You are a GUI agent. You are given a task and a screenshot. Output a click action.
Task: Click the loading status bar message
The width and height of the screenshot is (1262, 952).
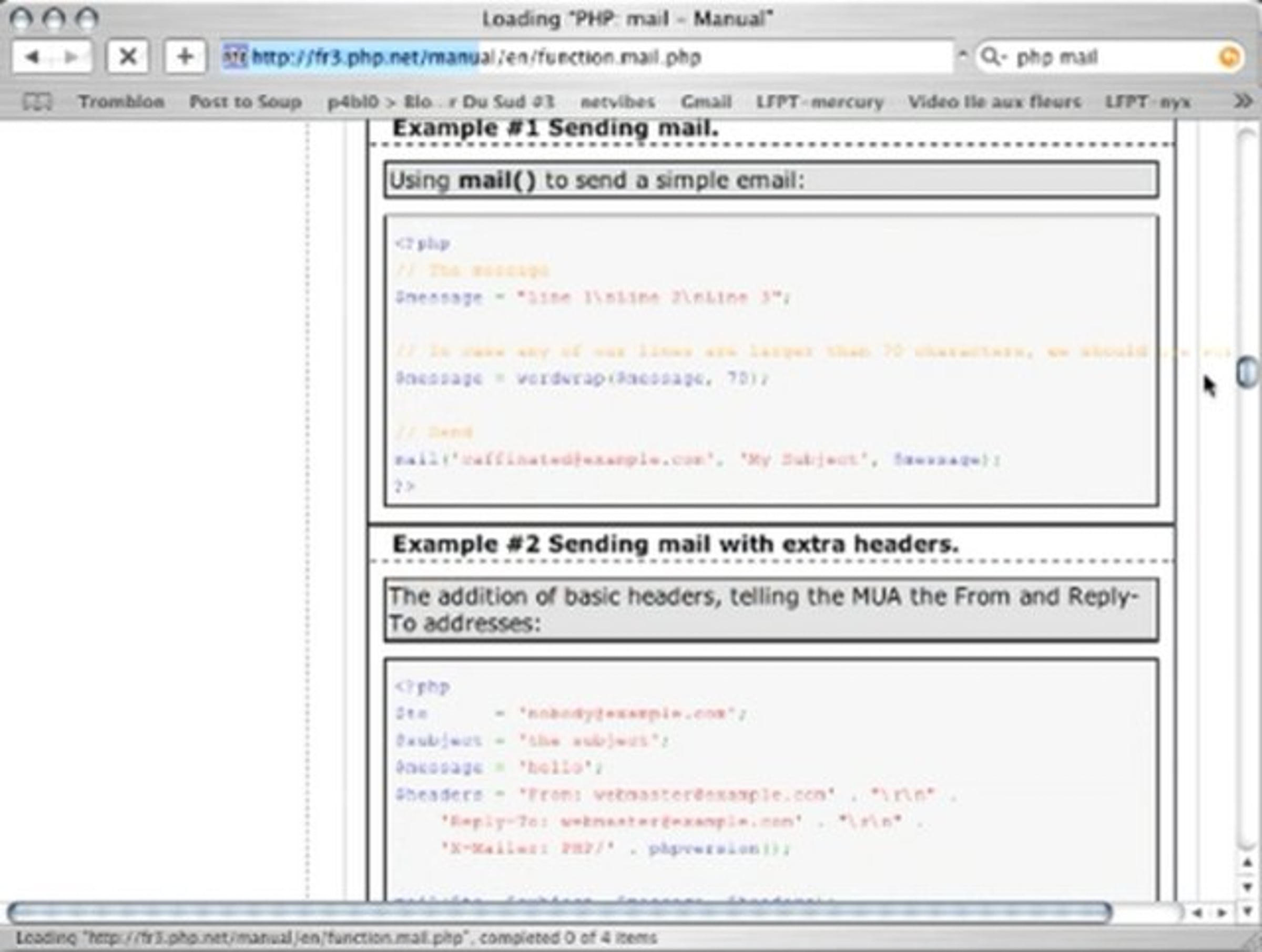[337, 938]
